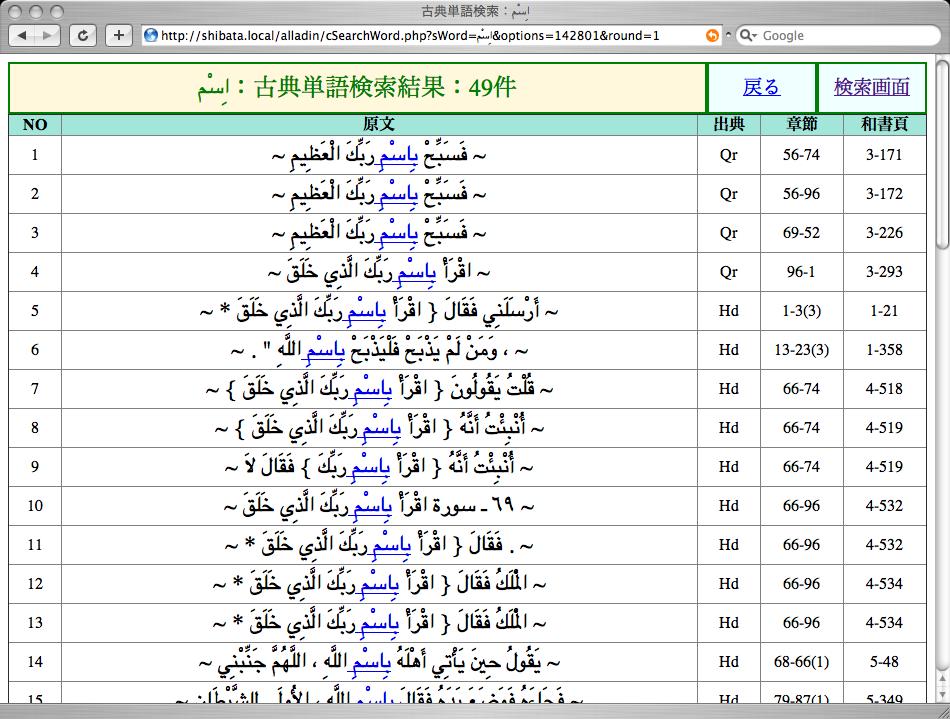Viewport: 950px width, 719px height.
Task: Click row number 12
Action: coord(35,584)
